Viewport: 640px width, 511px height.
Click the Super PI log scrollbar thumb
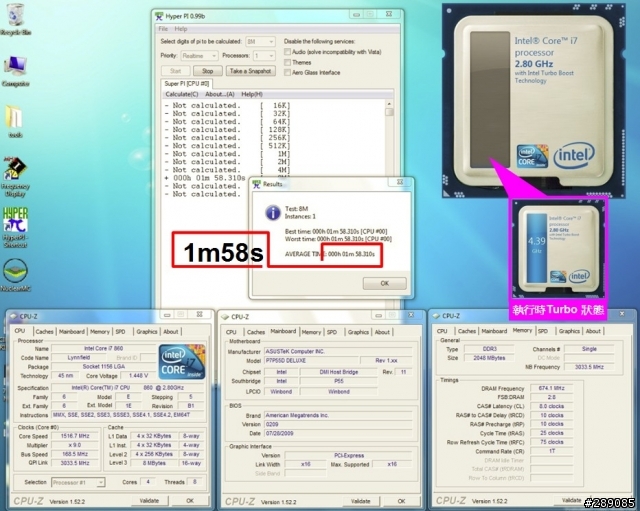(x=389, y=112)
